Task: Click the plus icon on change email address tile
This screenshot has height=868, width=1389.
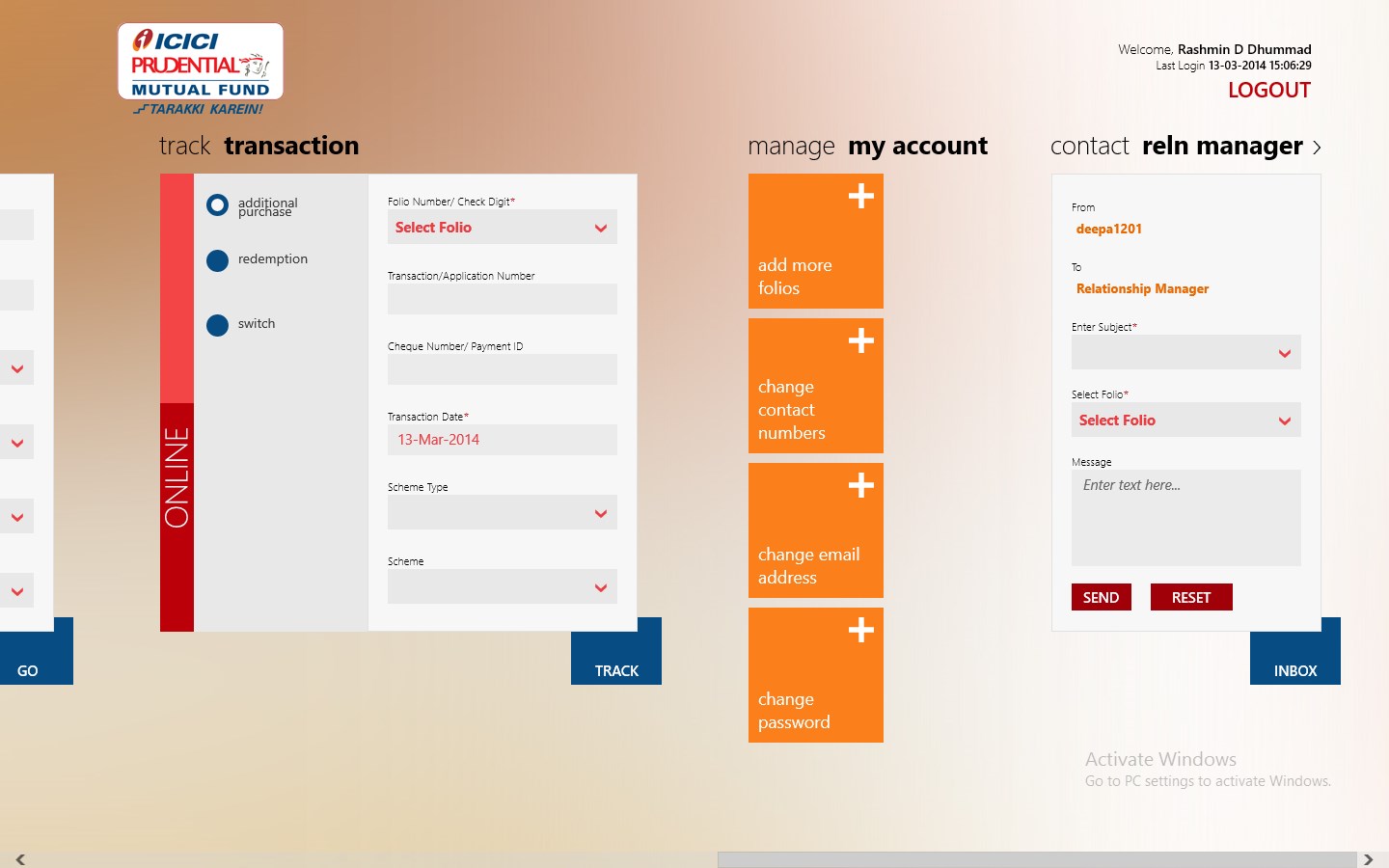Action: pos(859,485)
